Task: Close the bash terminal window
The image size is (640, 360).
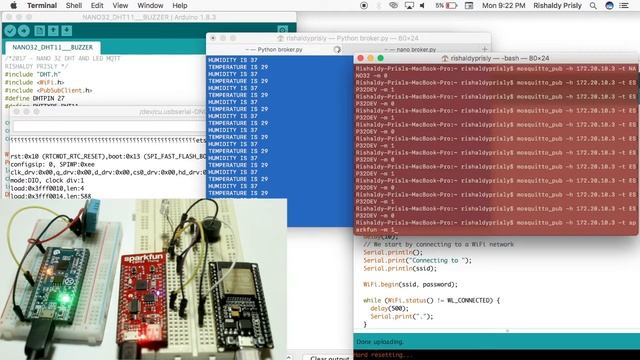Action: [x=360, y=58]
